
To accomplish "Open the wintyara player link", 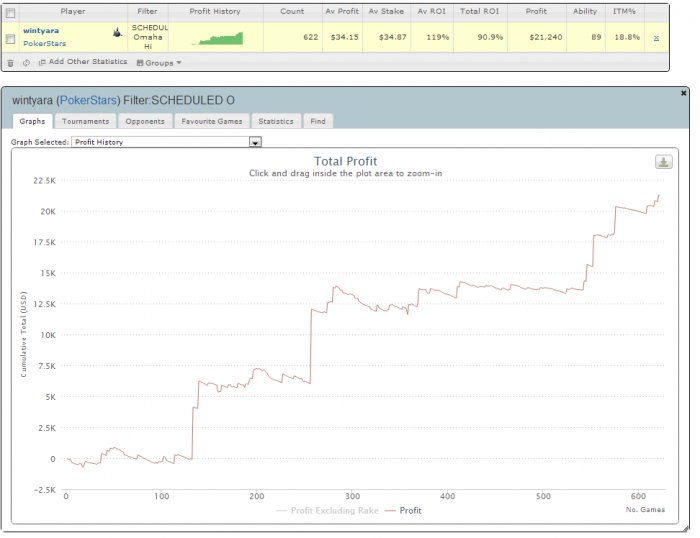I will [x=41, y=31].
